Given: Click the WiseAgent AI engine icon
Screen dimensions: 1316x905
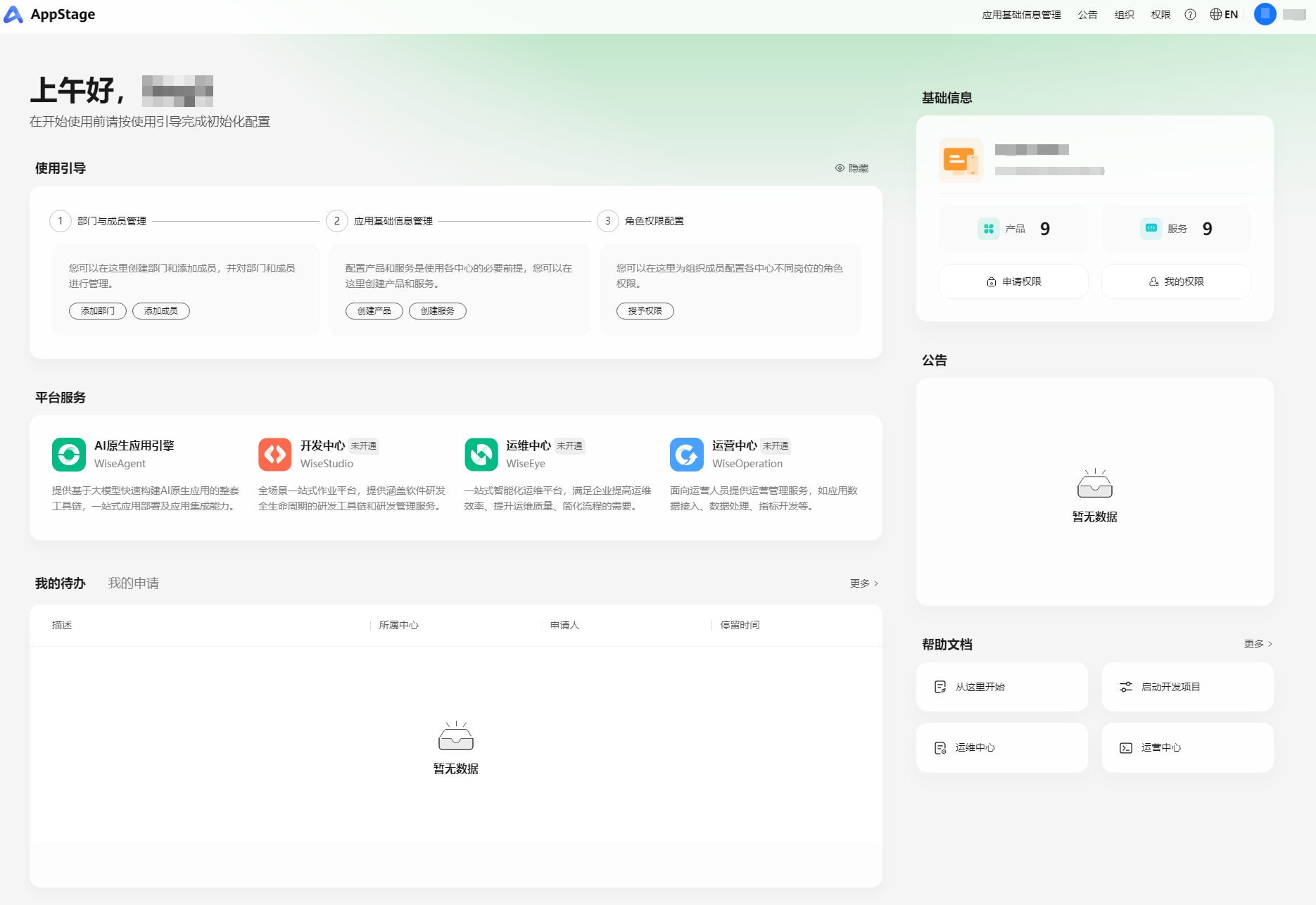Looking at the screenshot, I should click(x=69, y=455).
